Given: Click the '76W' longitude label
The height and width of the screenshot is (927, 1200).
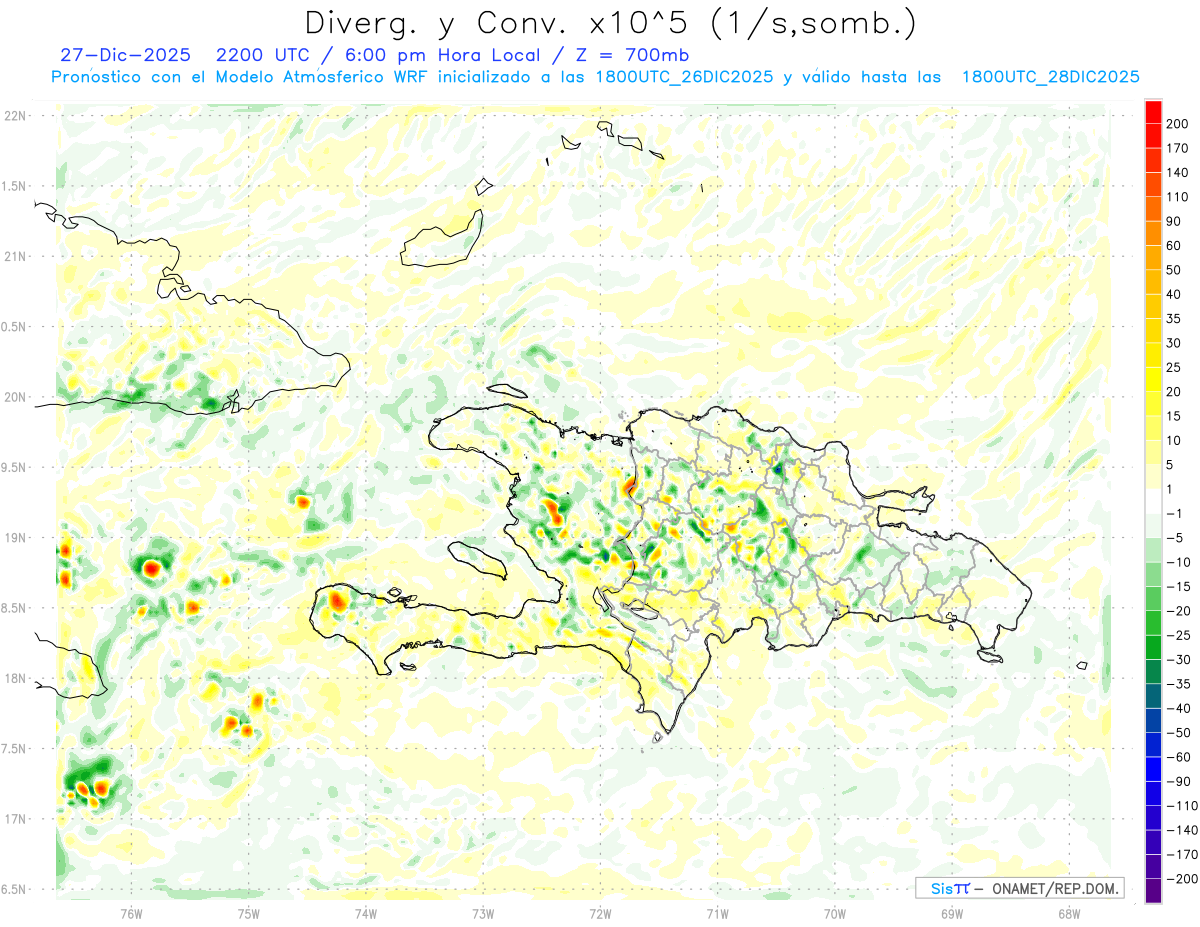Looking at the screenshot, I should click(131, 914).
